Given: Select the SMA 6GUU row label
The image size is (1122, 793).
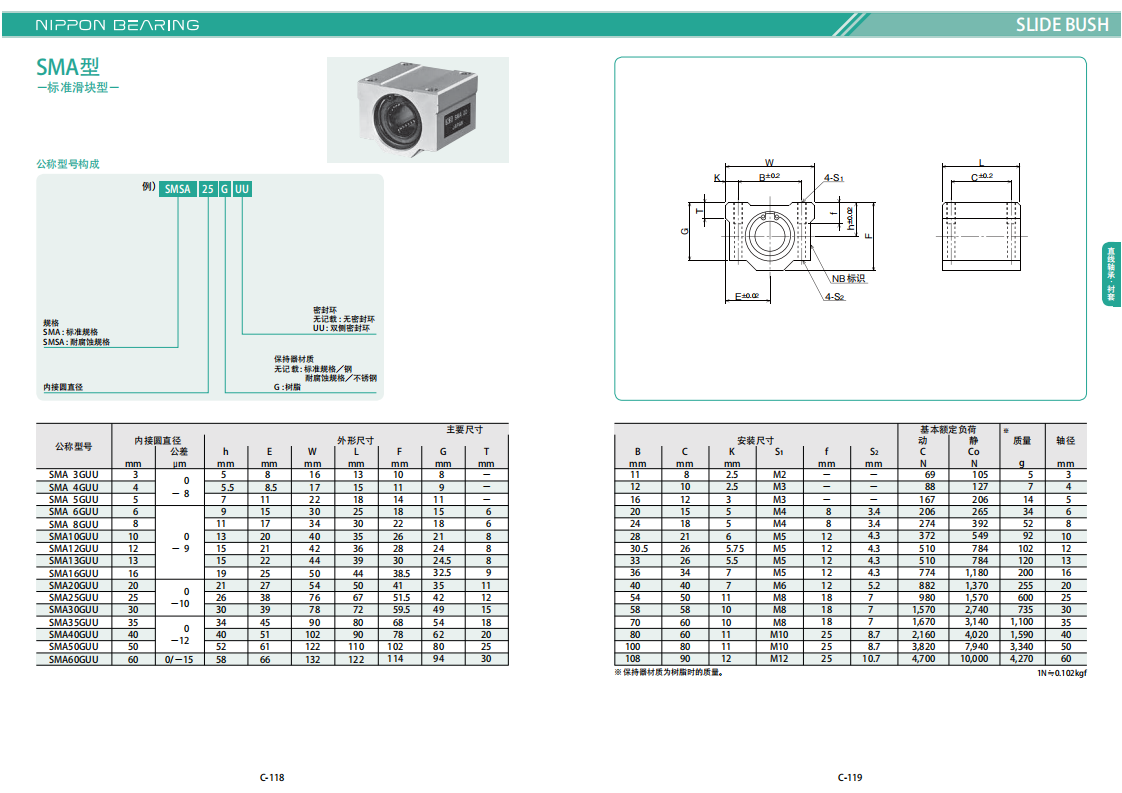Looking at the screenshot, I should click(74, 512).
